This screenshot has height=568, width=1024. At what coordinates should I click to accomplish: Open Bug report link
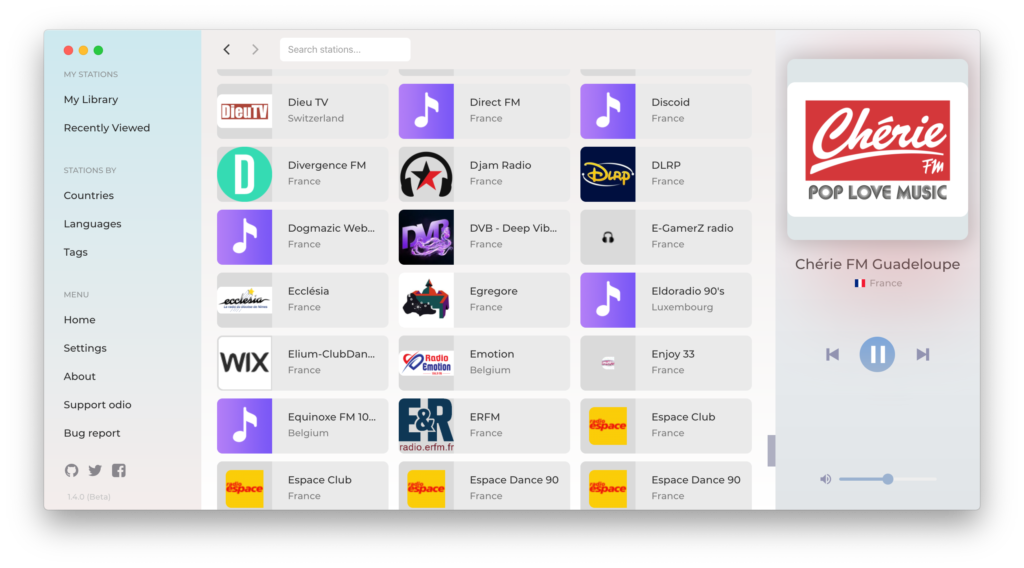[x=91, y=433]
